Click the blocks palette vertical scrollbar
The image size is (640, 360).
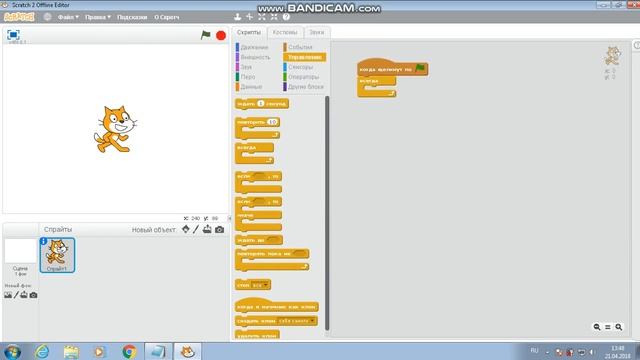327,213
